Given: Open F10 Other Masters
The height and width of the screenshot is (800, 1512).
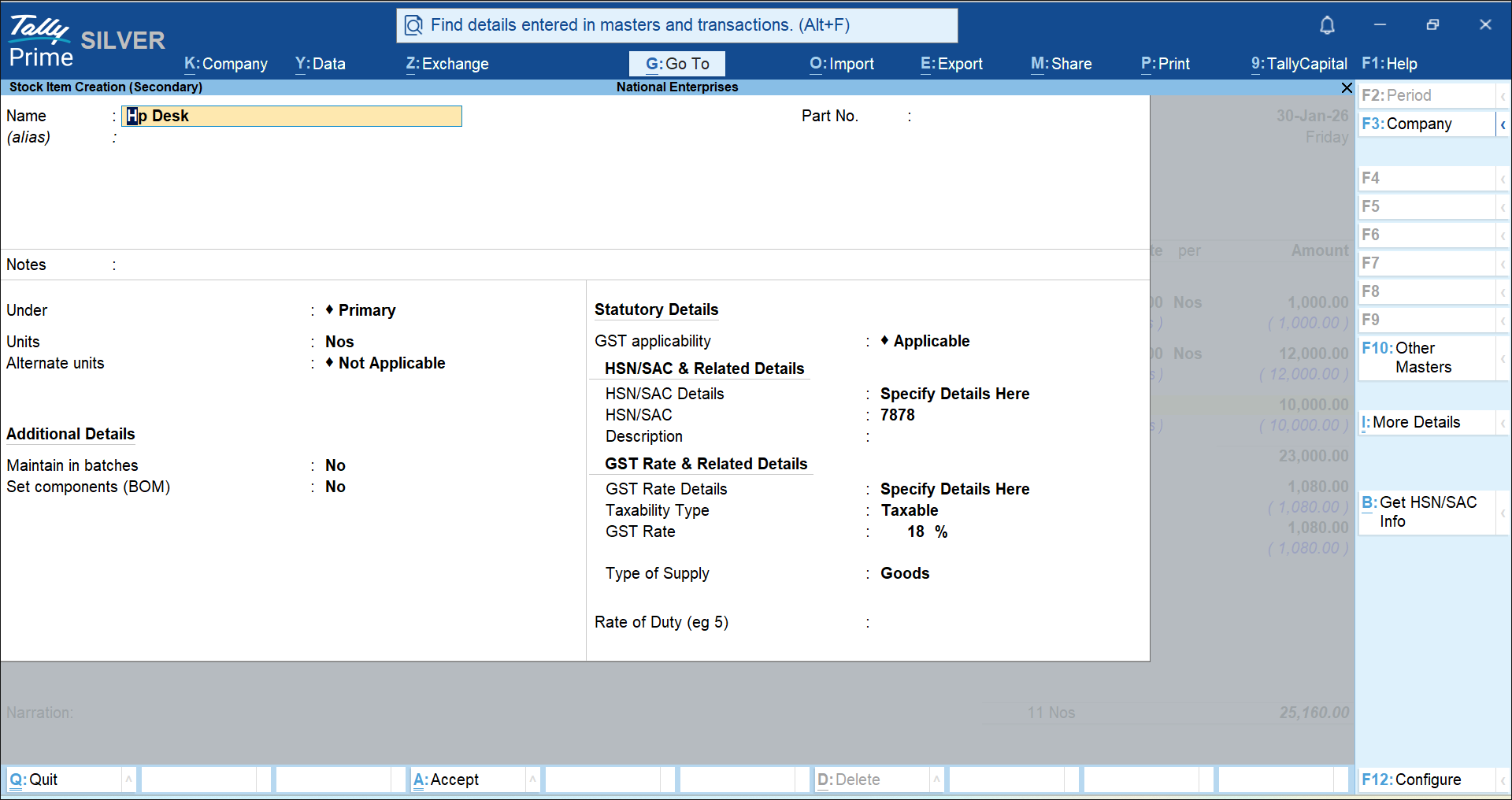Looking at the screenshot, I should (1425, 357).
